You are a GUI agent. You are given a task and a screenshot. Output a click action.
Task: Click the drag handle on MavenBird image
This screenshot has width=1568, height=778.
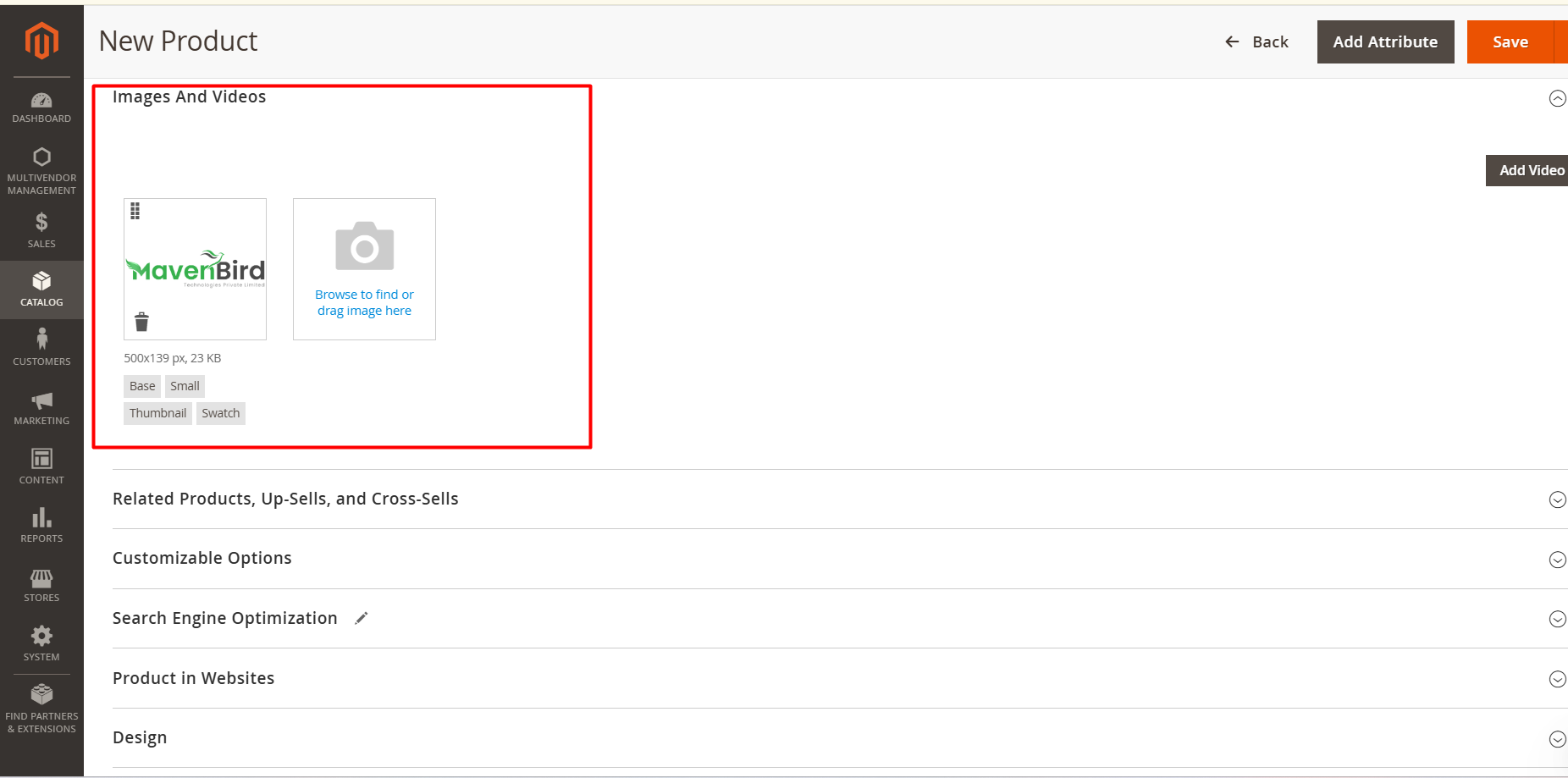click(x=135, y=211)
